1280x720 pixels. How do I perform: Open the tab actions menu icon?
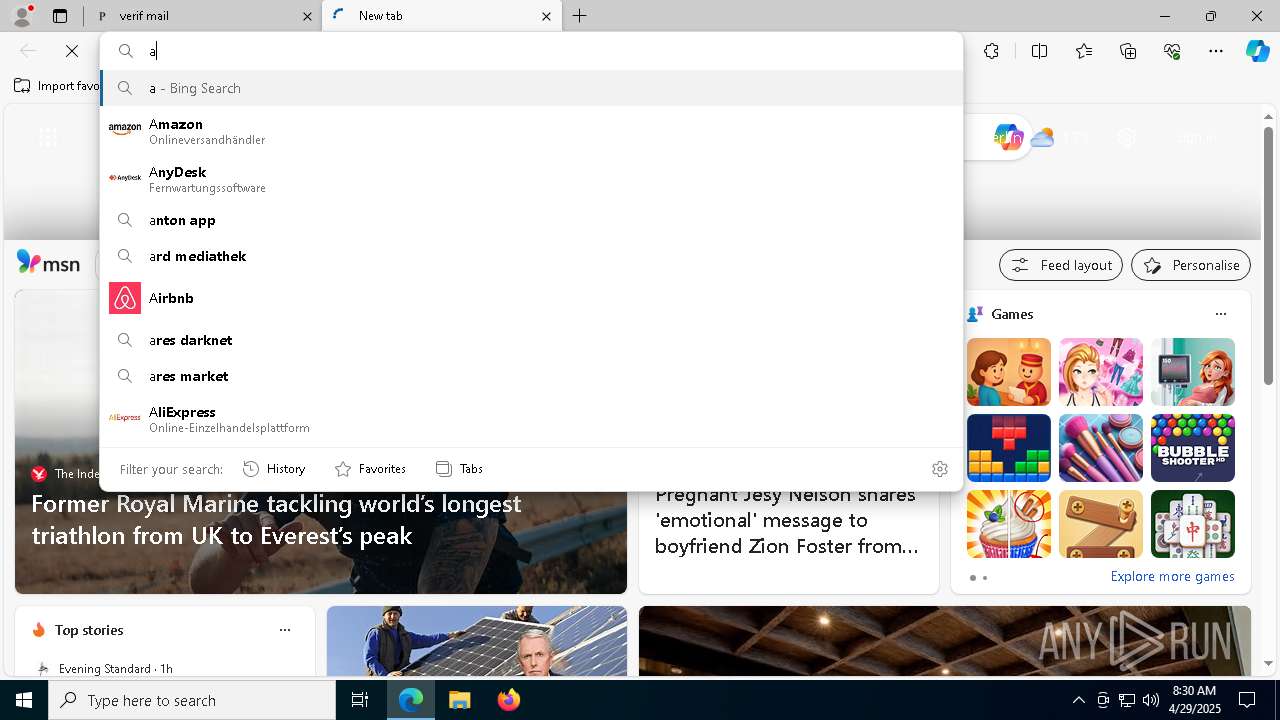pos(60,16)
